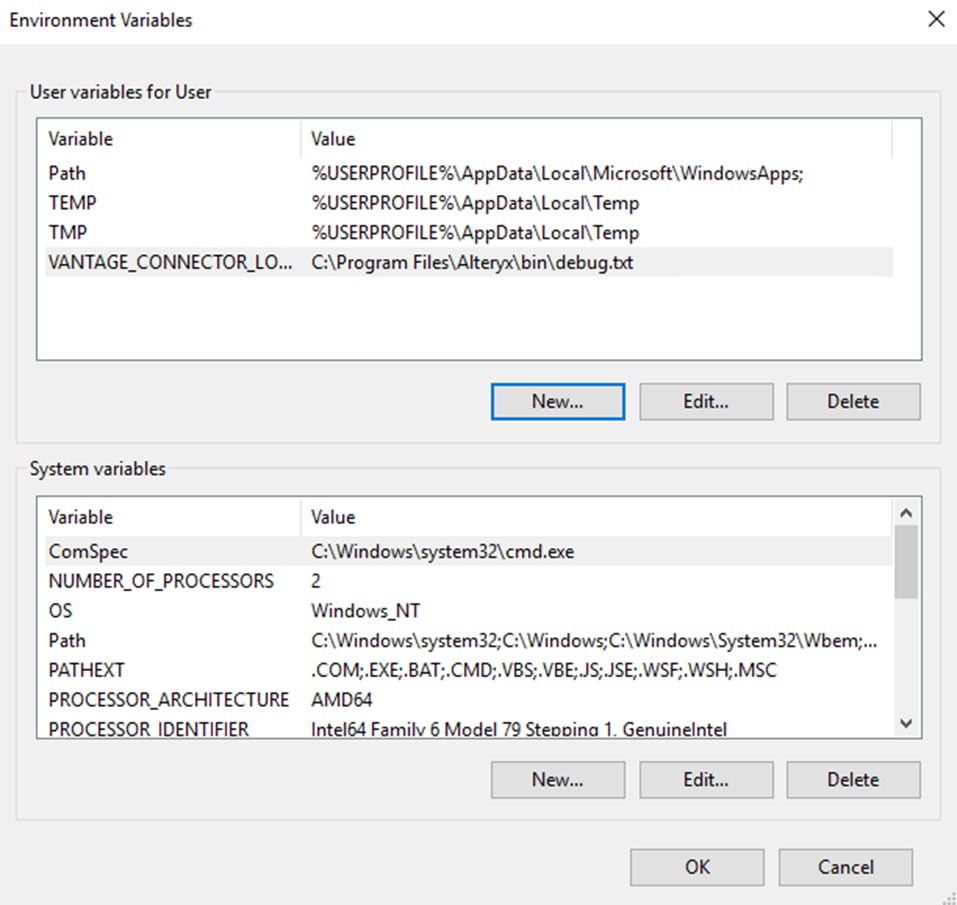Select the TEMP user variable

point(469,203)
